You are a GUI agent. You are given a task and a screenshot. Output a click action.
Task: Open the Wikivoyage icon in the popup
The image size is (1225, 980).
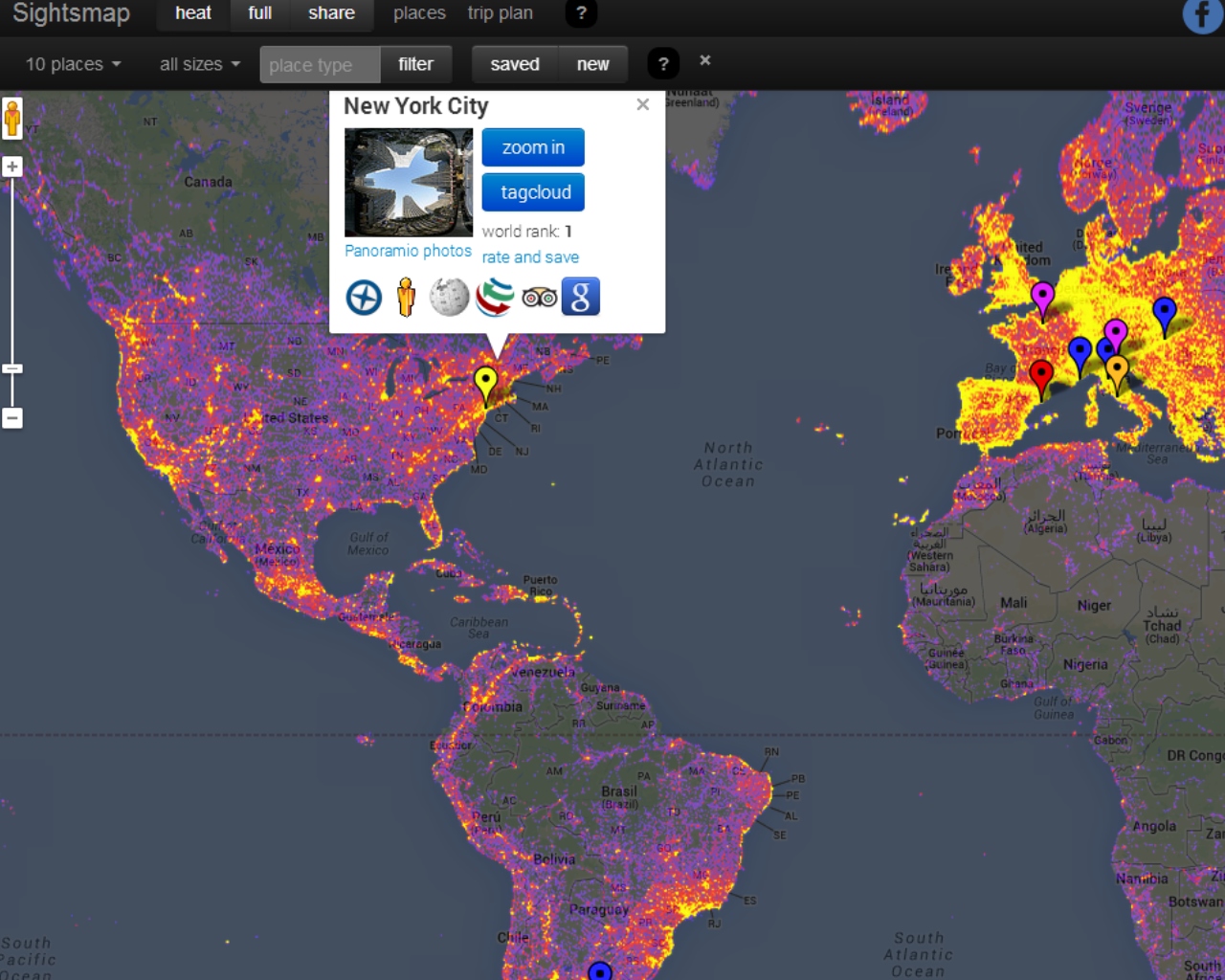495,298
